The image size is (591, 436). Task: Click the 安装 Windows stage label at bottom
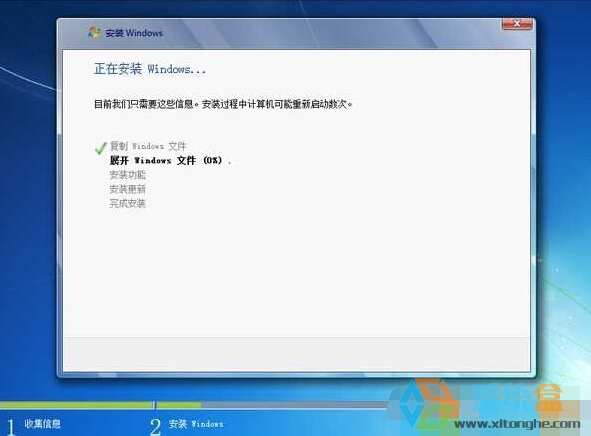coord(196,424)
